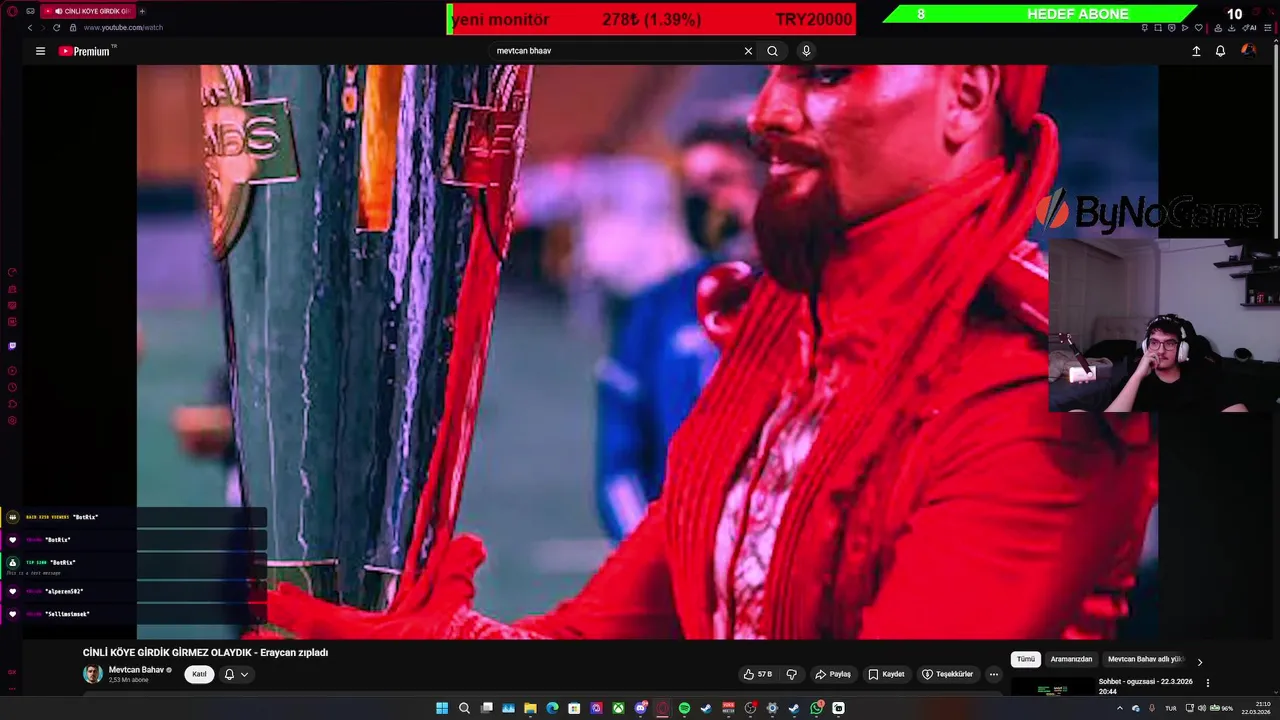
Task: Select the Mevtcan Bahav adlı filter chip
Action: point(1146,659)
